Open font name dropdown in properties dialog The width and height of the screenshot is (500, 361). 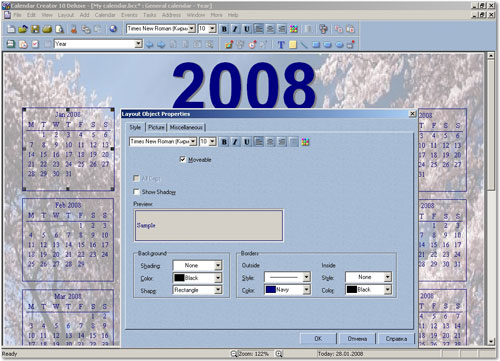pyautogui.click(x=193, y=142)
